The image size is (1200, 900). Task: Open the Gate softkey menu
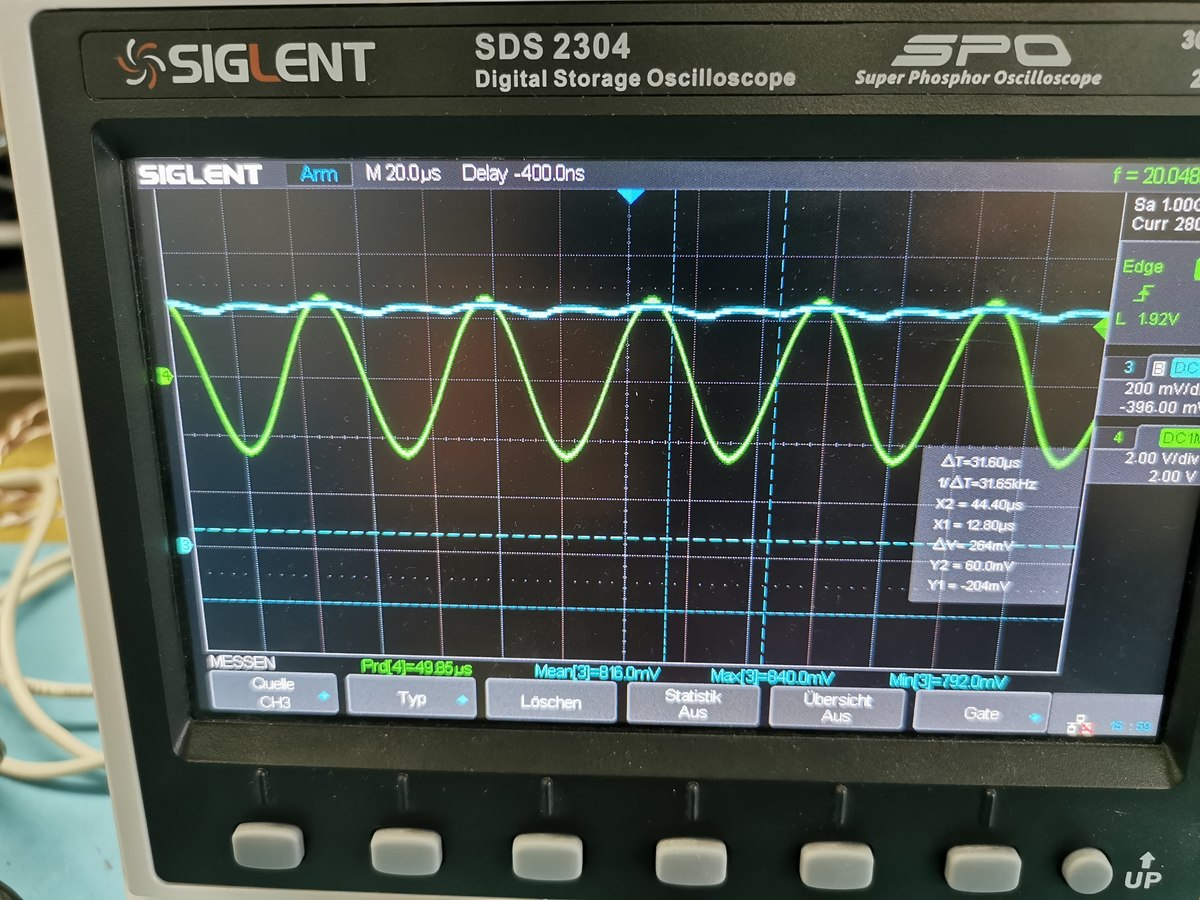coord(982,713)
